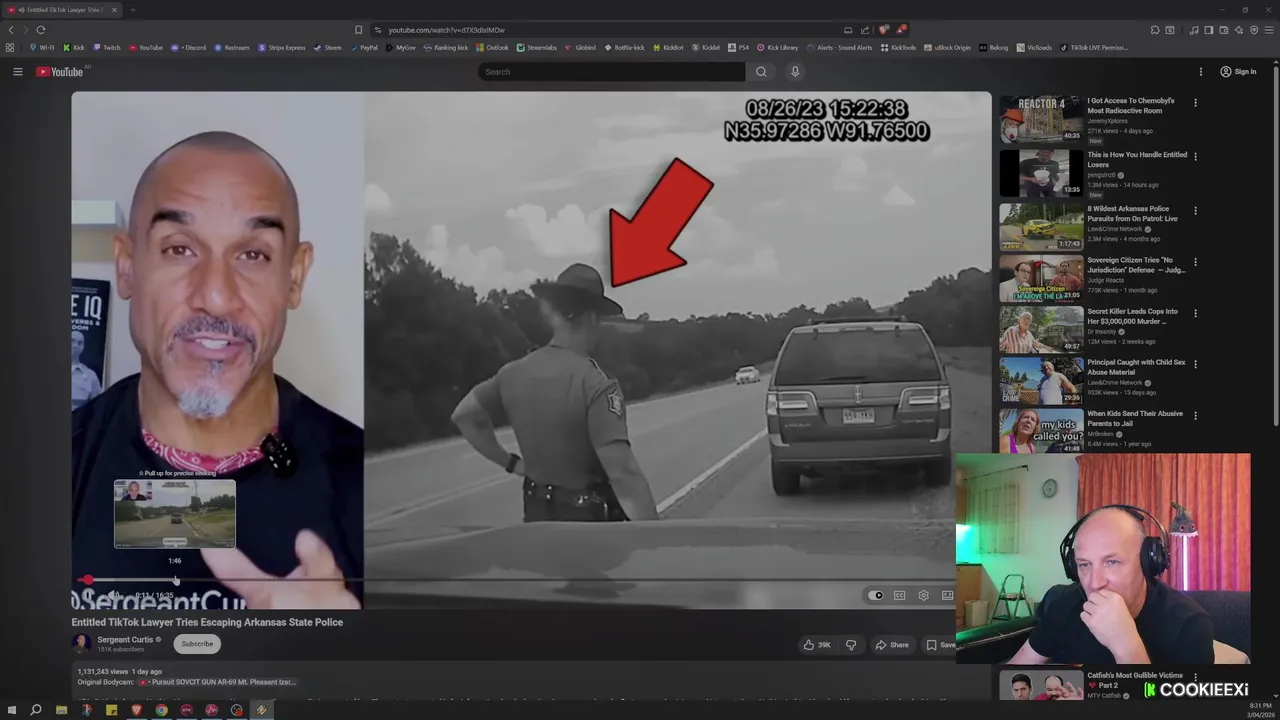Screen dimensions: 1280x720
Task: Open the apps grid icon in bookmarks bar
Action: pos(10,47)
